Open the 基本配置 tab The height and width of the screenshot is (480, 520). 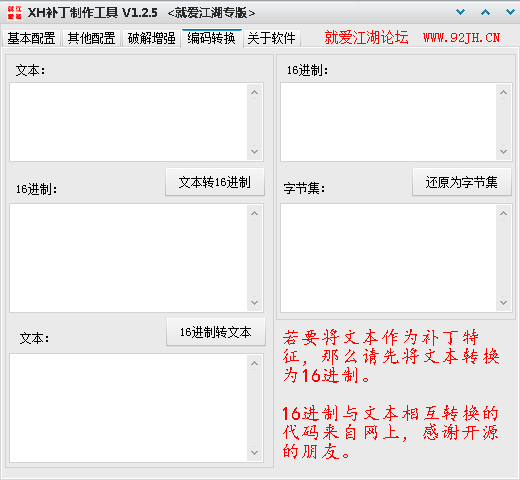[x=31, y=38]
